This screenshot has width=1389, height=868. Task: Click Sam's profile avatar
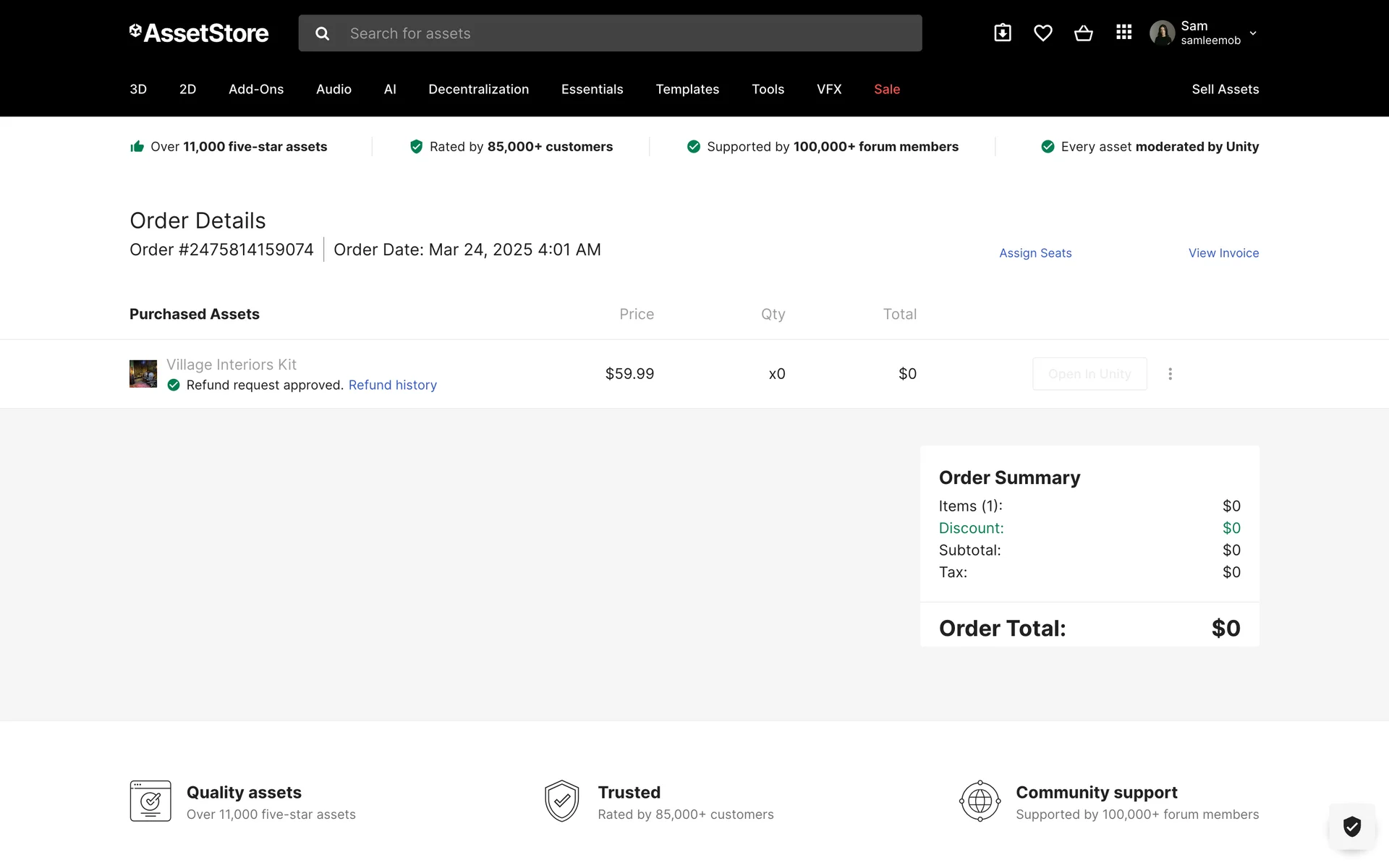(x=1162, y=33)
